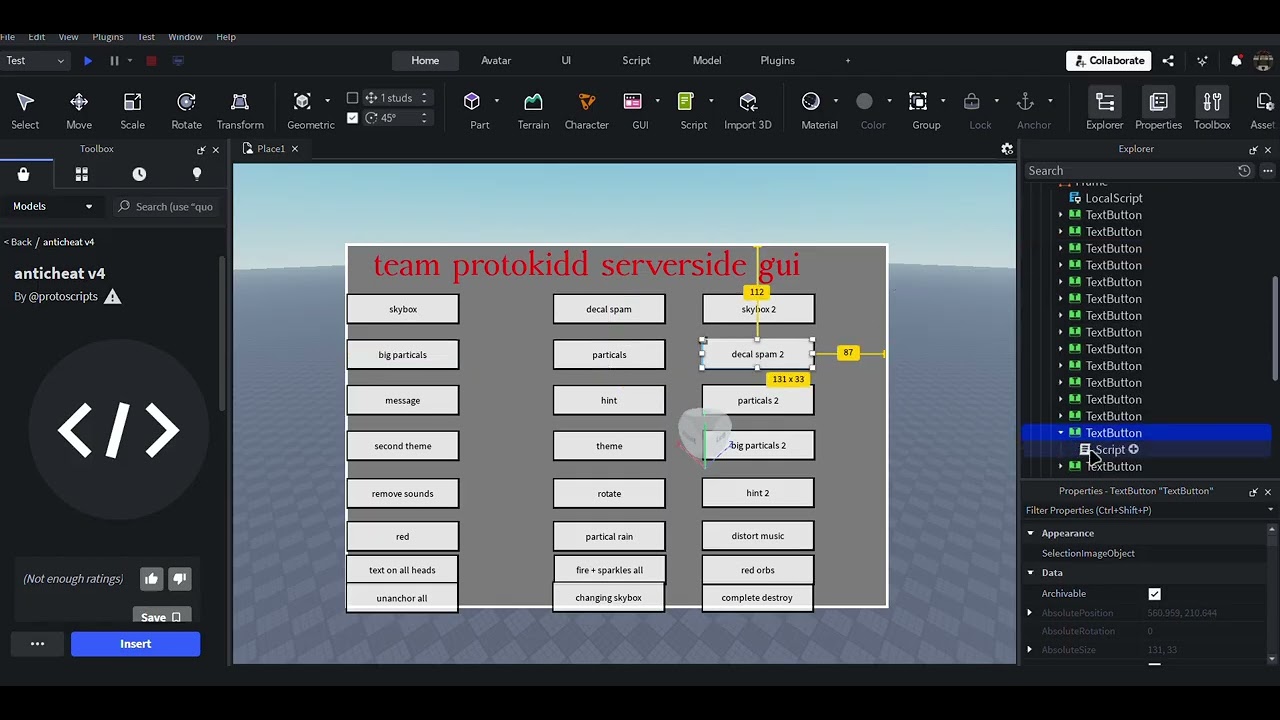Screen dimensions: 1280x720
Task: Start the playtest with the blue play button
Action: pyautogui.click(x=88, y=61)
